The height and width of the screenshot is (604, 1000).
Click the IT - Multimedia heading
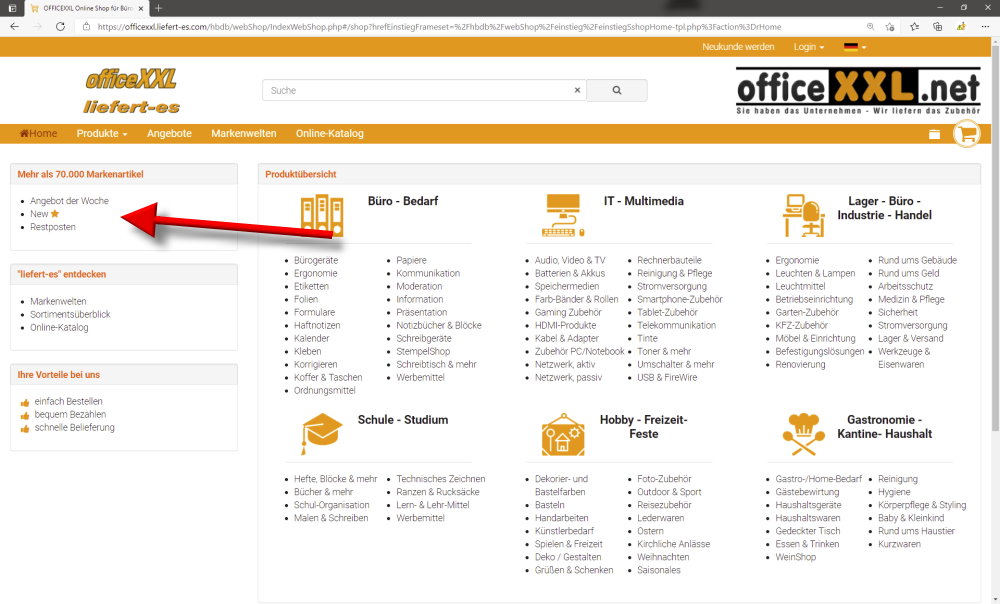(643, 202)
